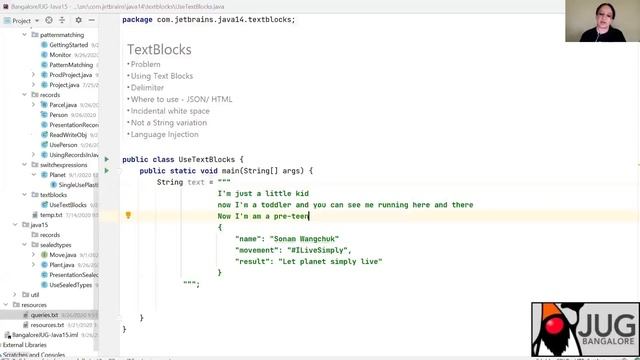Select the Person record file
Viewport: 640px width, 360px height.
pos(58,115)
